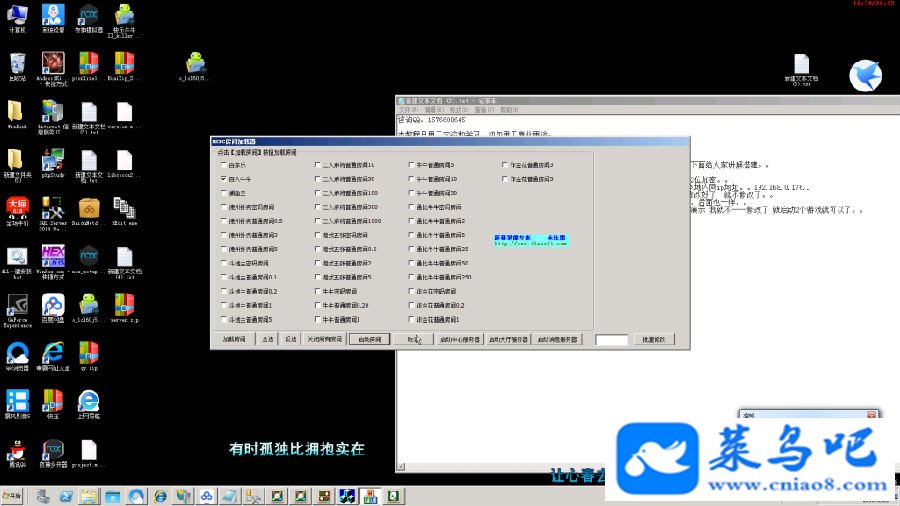Click the Internet Explorer taskbar icon
The image size is (900, 506).
[160, 496]
